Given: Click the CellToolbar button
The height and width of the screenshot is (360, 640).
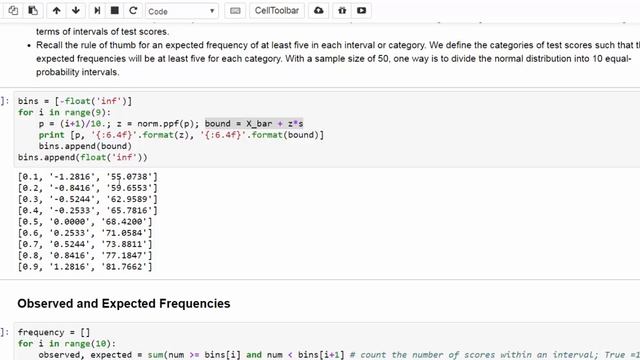Looking at the screenshot, I should tap(277, 11).
